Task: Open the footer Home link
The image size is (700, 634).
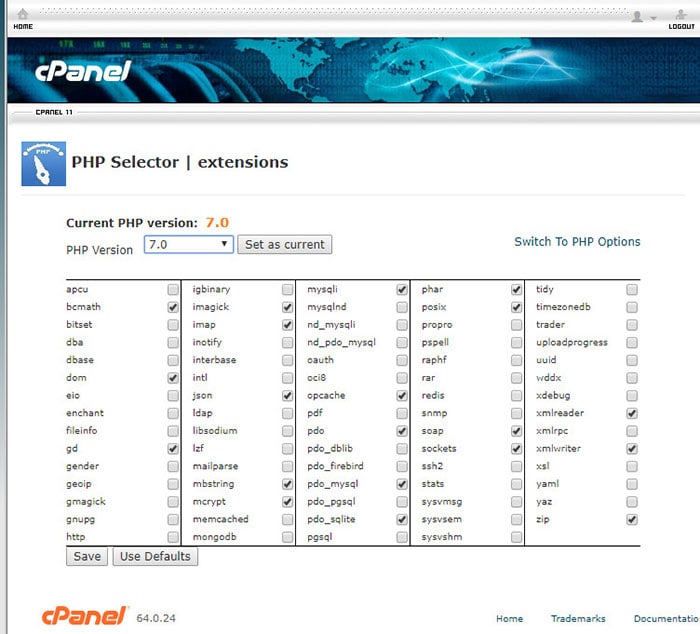Action: click(509, 618)
